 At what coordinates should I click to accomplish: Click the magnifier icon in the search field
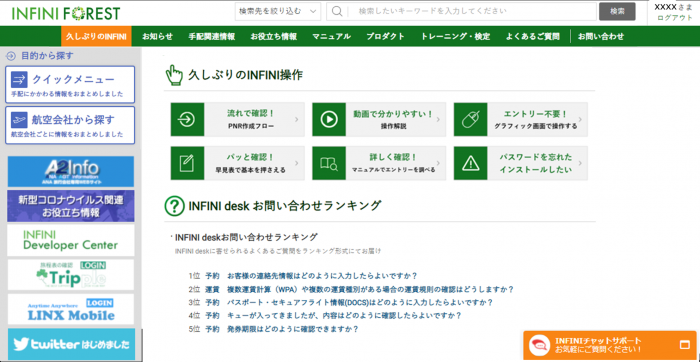point(338,11)
